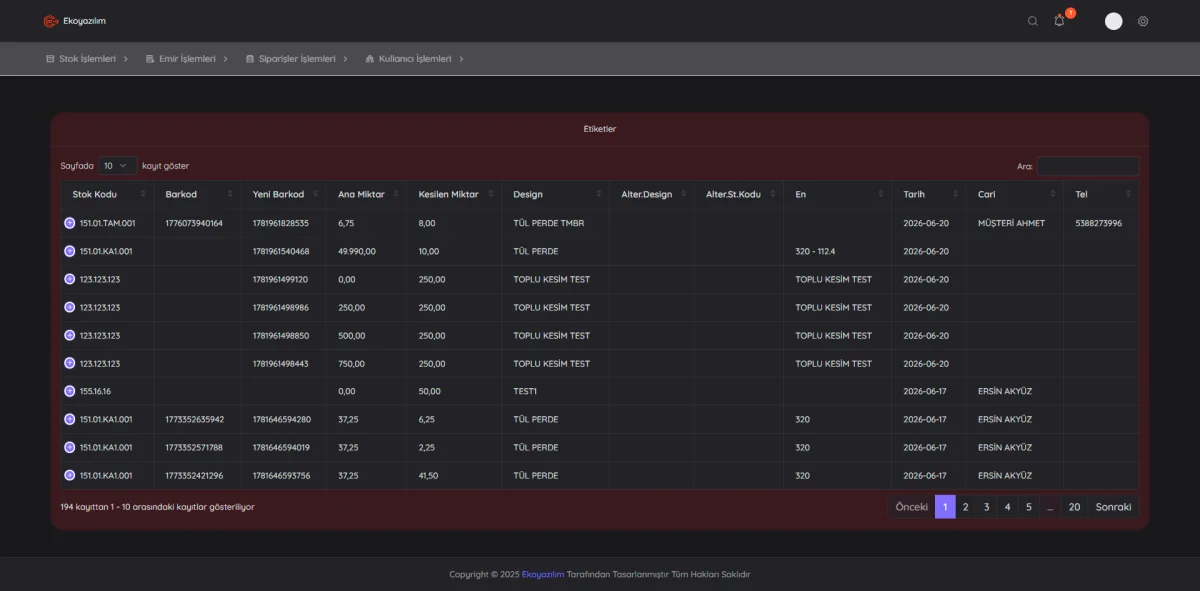Open Stok İşlemleri menu

(x=87, y=59)
